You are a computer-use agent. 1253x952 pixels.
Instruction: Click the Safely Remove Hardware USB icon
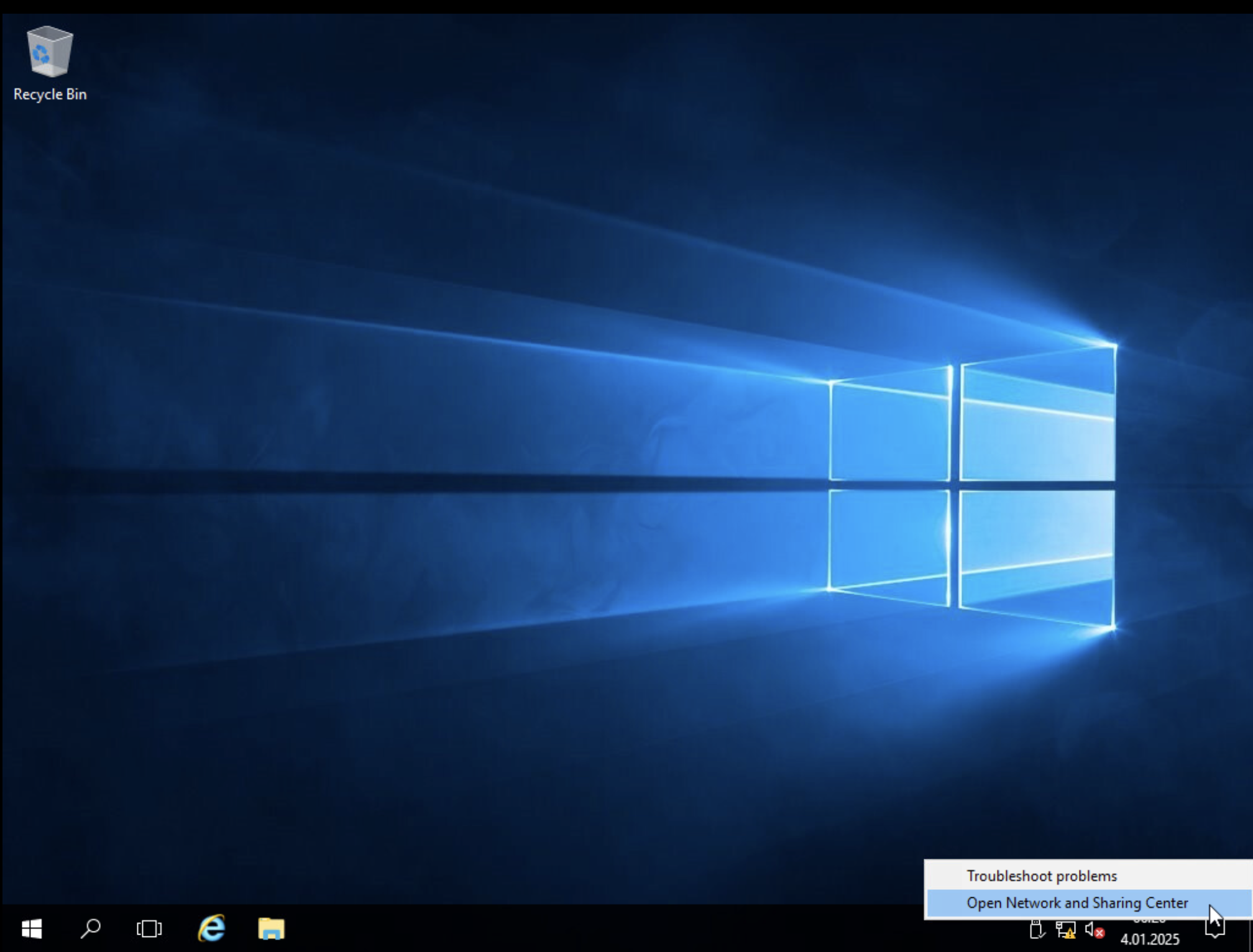1035,930
